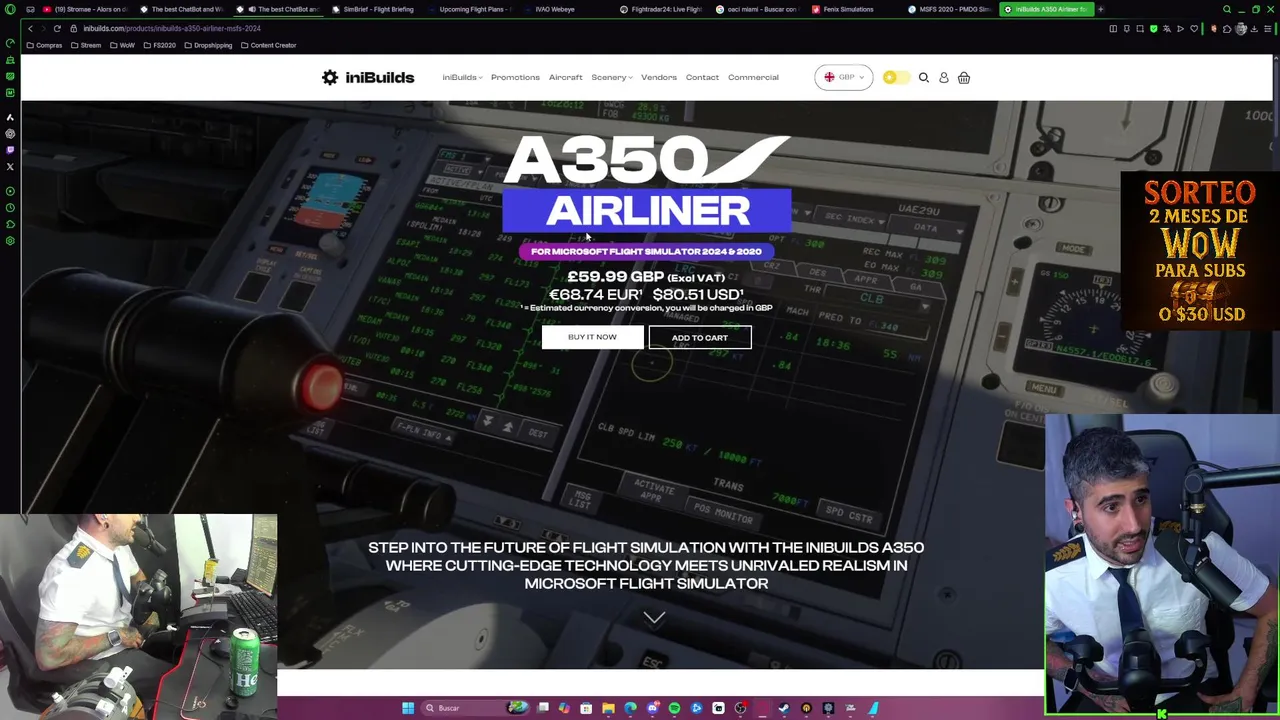Open X (Twitter) from Opera sidebar
Image resolution: width=1280 pixels, height=720 pixels.
coord(10,166)
